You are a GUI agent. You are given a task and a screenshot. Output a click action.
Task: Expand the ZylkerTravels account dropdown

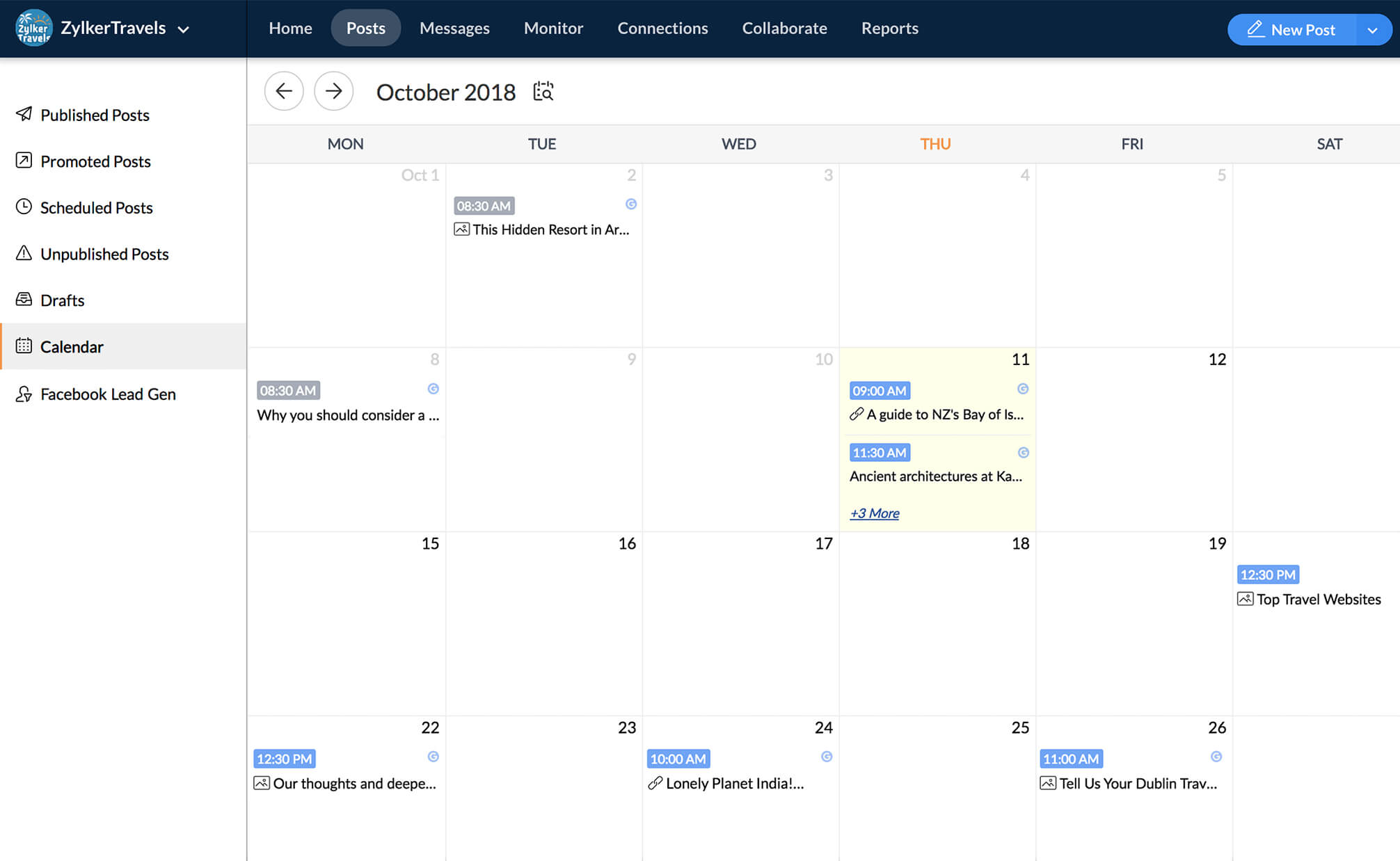coord(184,28)
